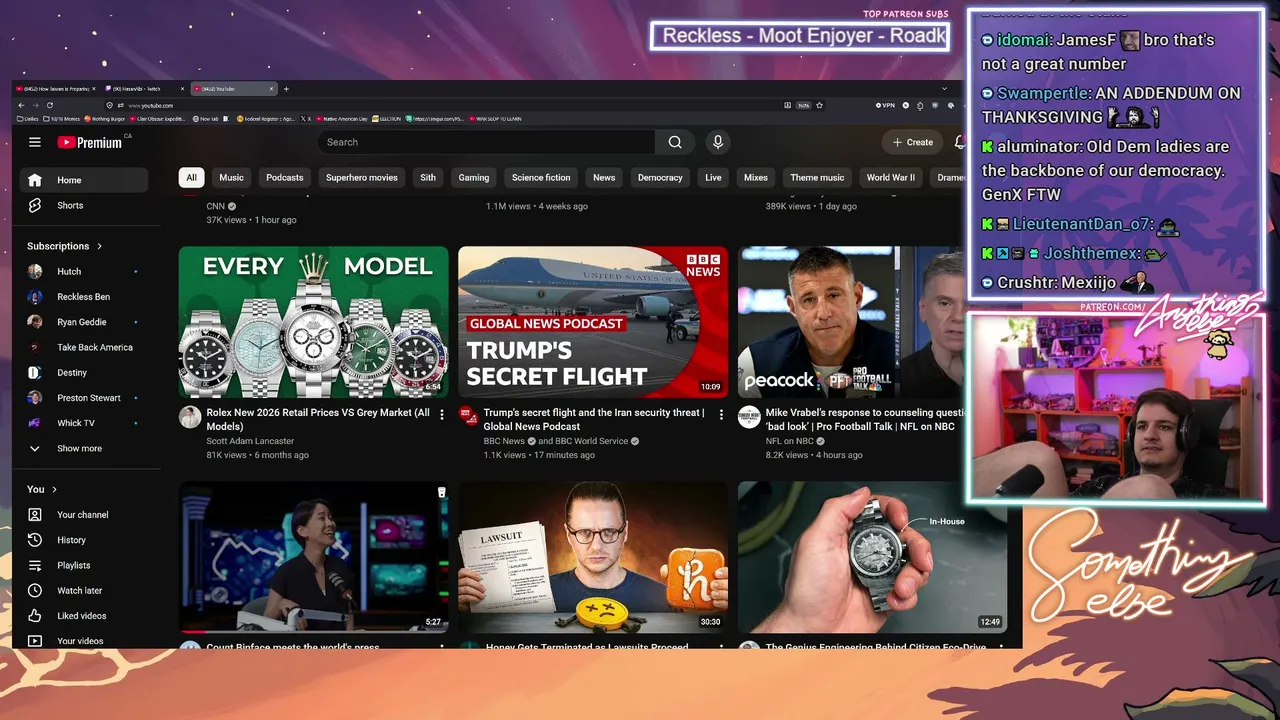The image size is (1280, 720).
Task: Open the YouTube guide hamburger menu
Action: tap(35, 142)
